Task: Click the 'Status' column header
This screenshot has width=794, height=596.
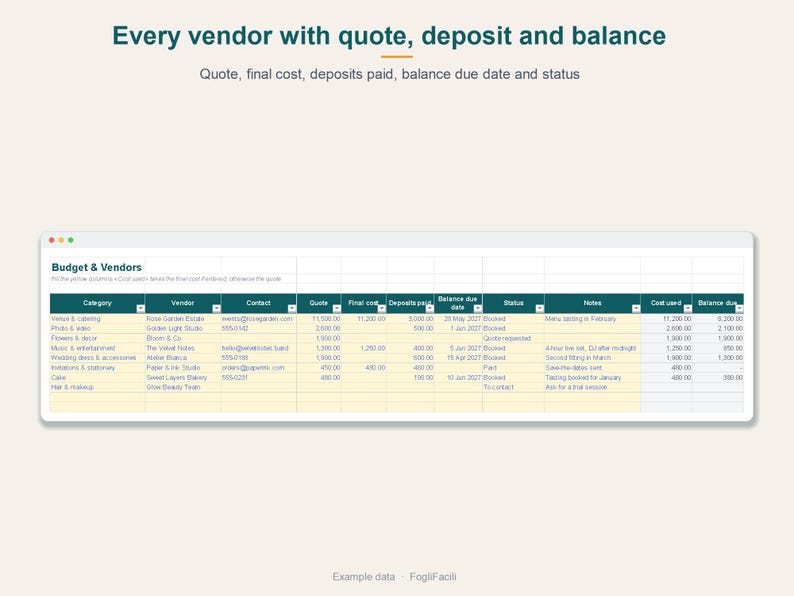Action: [x=513, y=303]
